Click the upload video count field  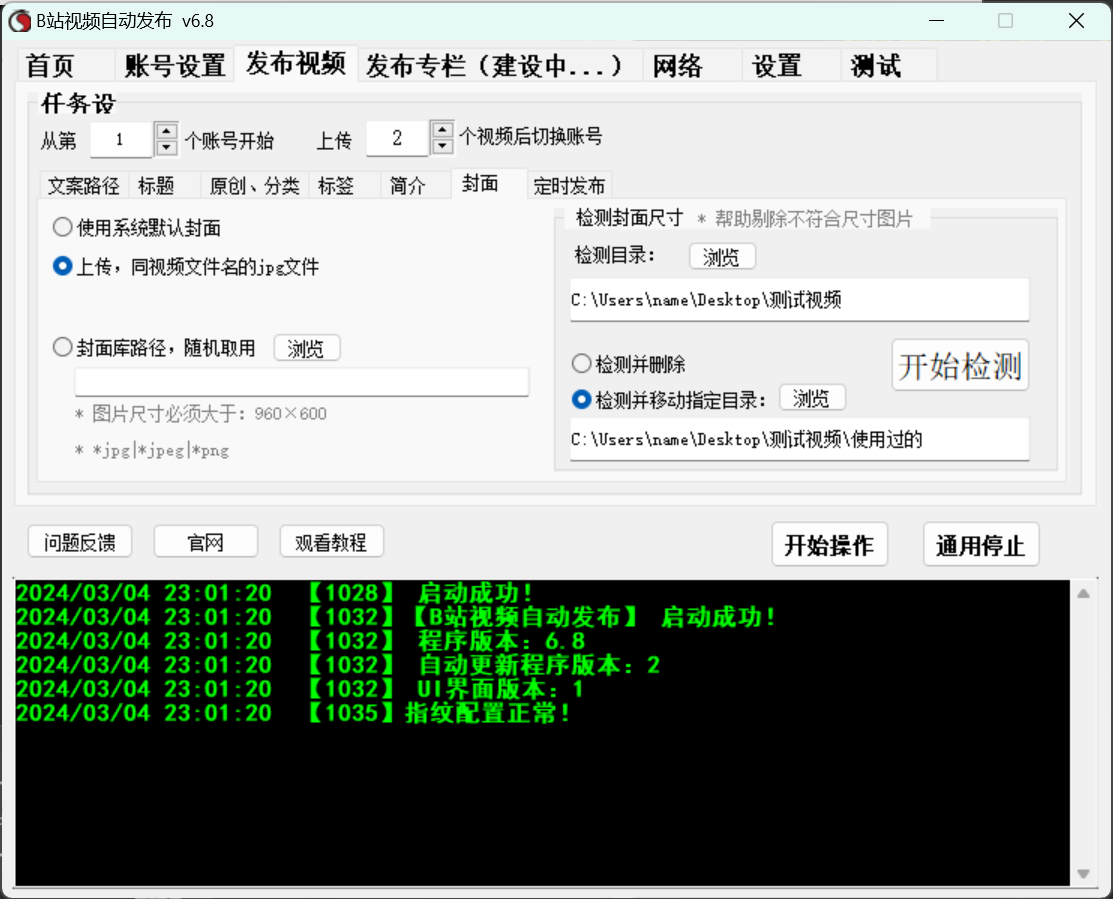click(x=397, y=138)
